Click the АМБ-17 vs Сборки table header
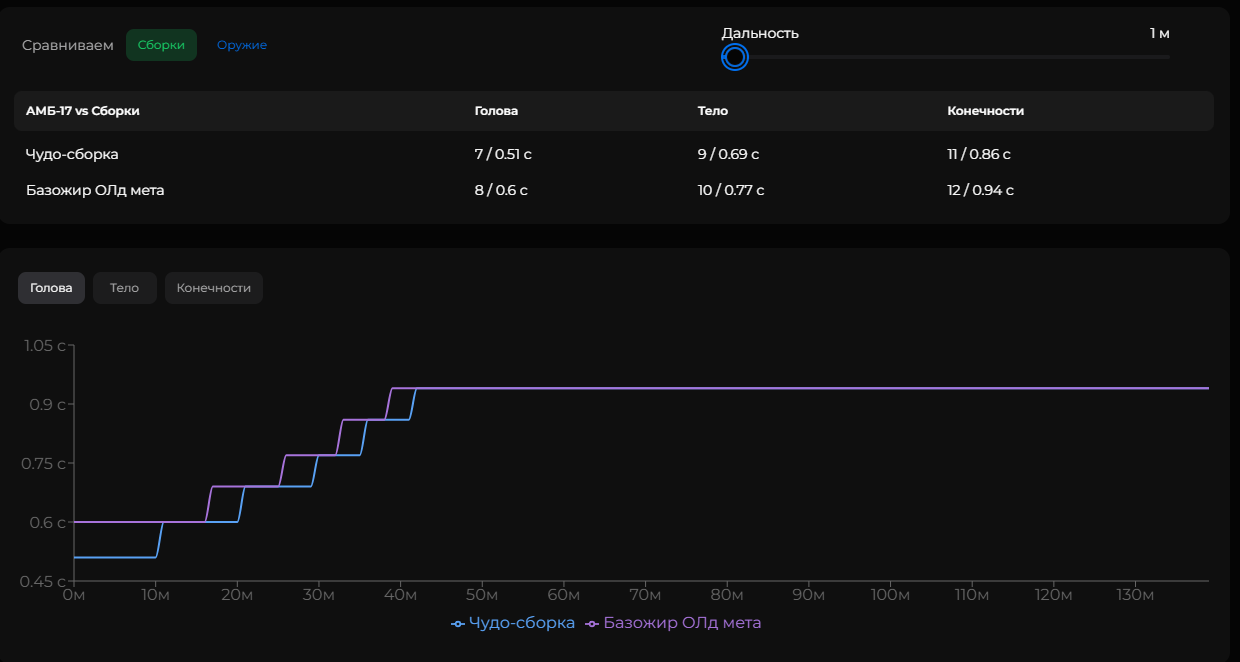The width and height of the screenshot is (1240, 662). [83, 111]
